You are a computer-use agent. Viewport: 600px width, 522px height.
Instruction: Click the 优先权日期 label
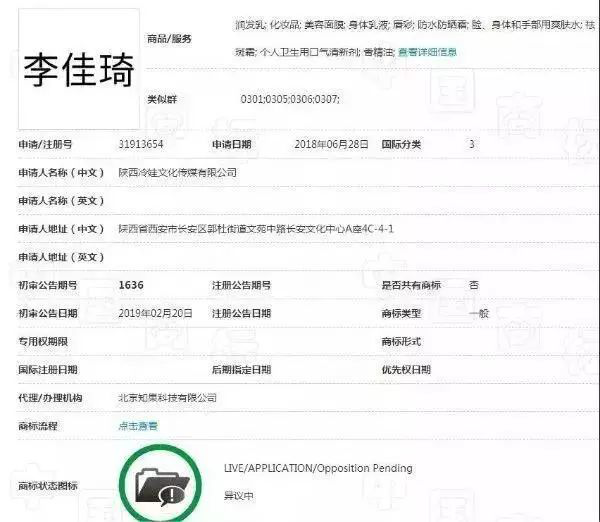pos(406,370)
